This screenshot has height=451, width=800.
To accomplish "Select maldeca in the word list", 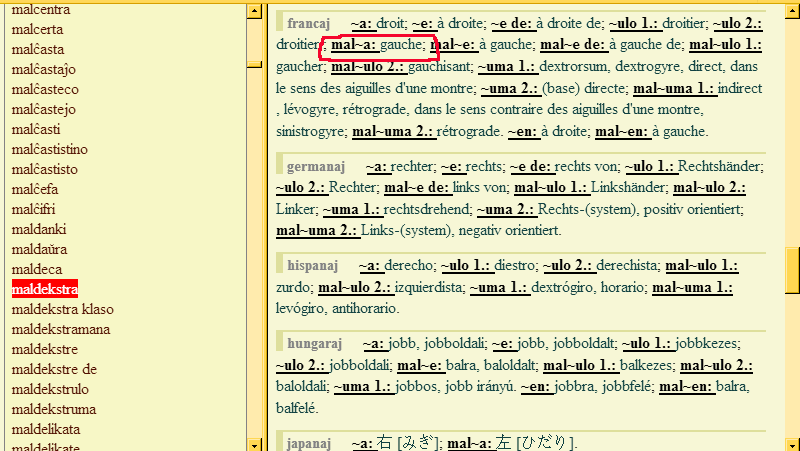I will point(37,269).
